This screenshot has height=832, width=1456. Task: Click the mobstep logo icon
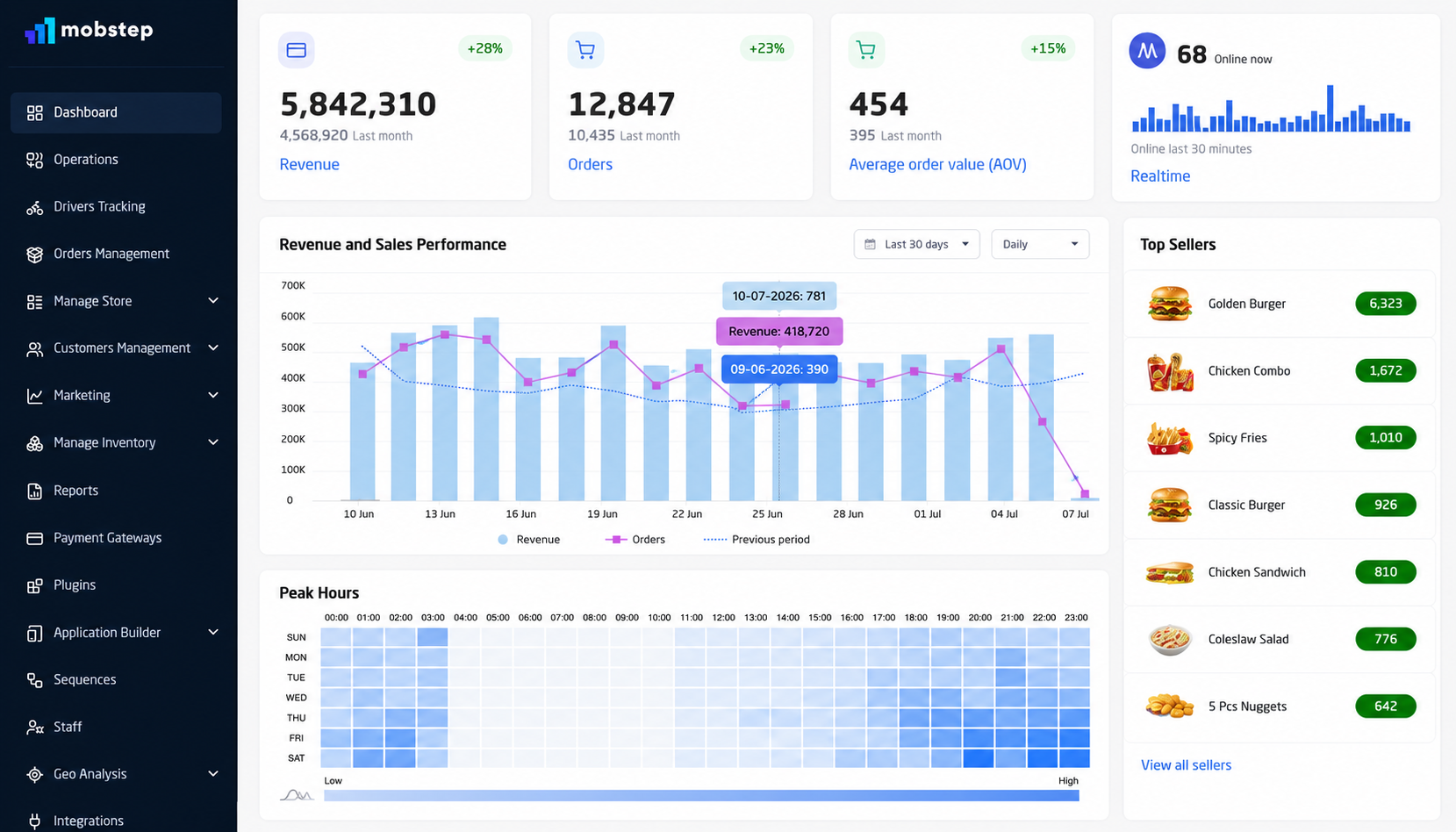click(39, 30)
